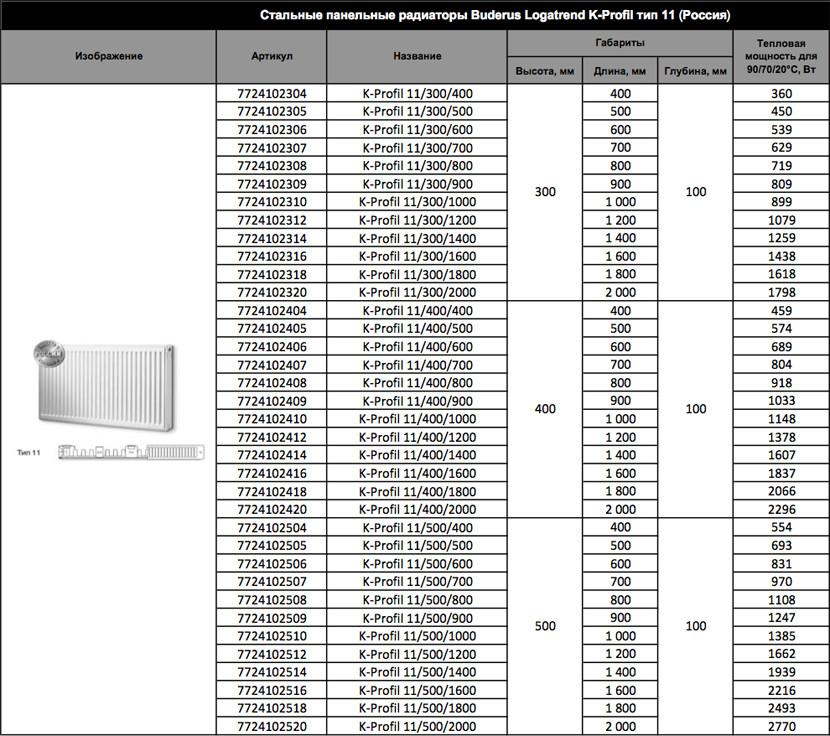Click the name K-Profil 11/300/1200
The height and width of the screenshot is (736, 830).
tap(417, 220)
